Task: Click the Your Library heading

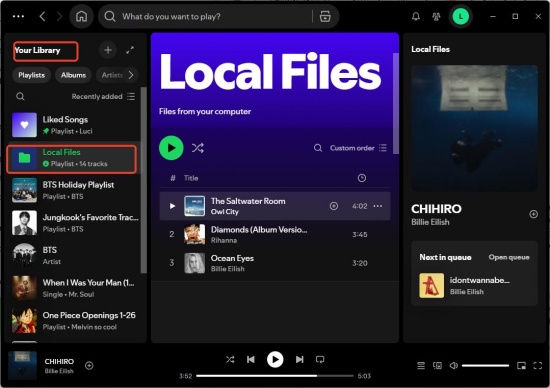Action: [37, 50]
